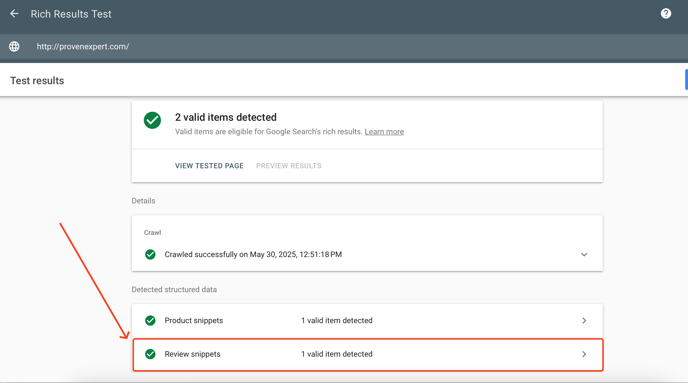
Task: Expand the Crawl details chevron
Action: (584, 254)
